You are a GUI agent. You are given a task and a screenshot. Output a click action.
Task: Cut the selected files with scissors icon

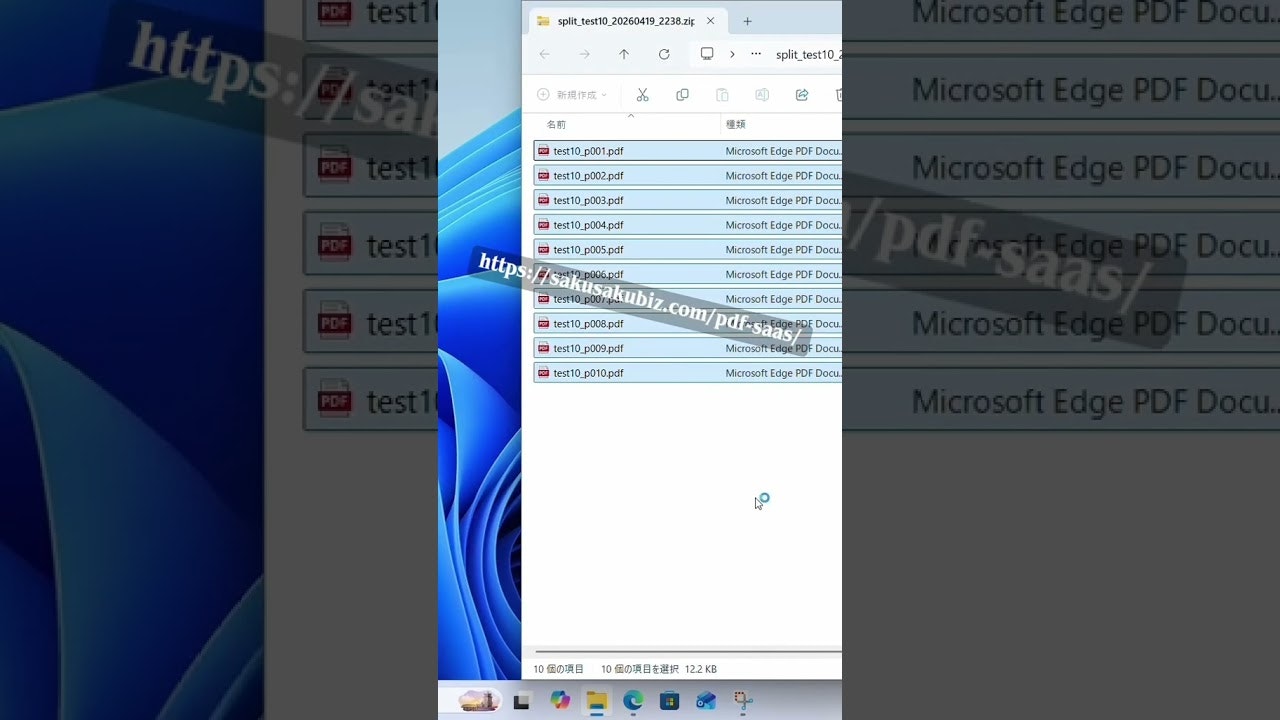(643, 95)
